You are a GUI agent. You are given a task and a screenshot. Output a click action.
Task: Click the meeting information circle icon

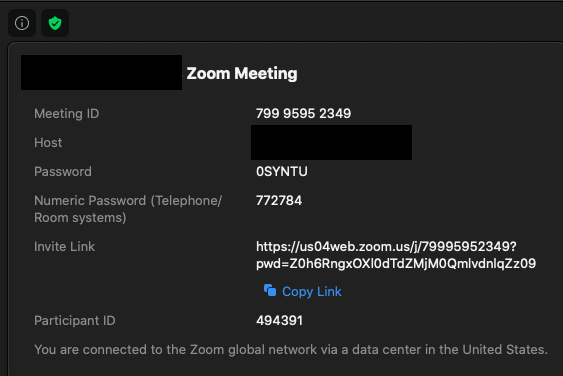[x=22, y=23]
